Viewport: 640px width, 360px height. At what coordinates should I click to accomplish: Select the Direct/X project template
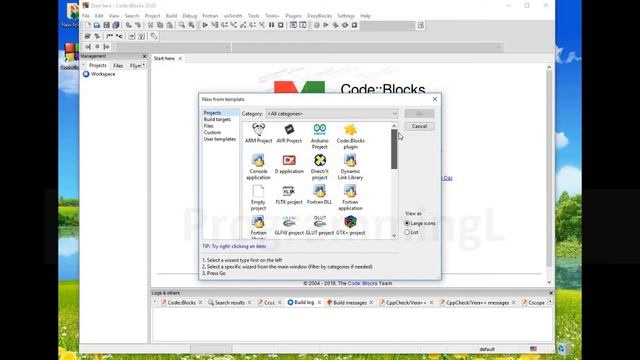(x=320, y=167)
